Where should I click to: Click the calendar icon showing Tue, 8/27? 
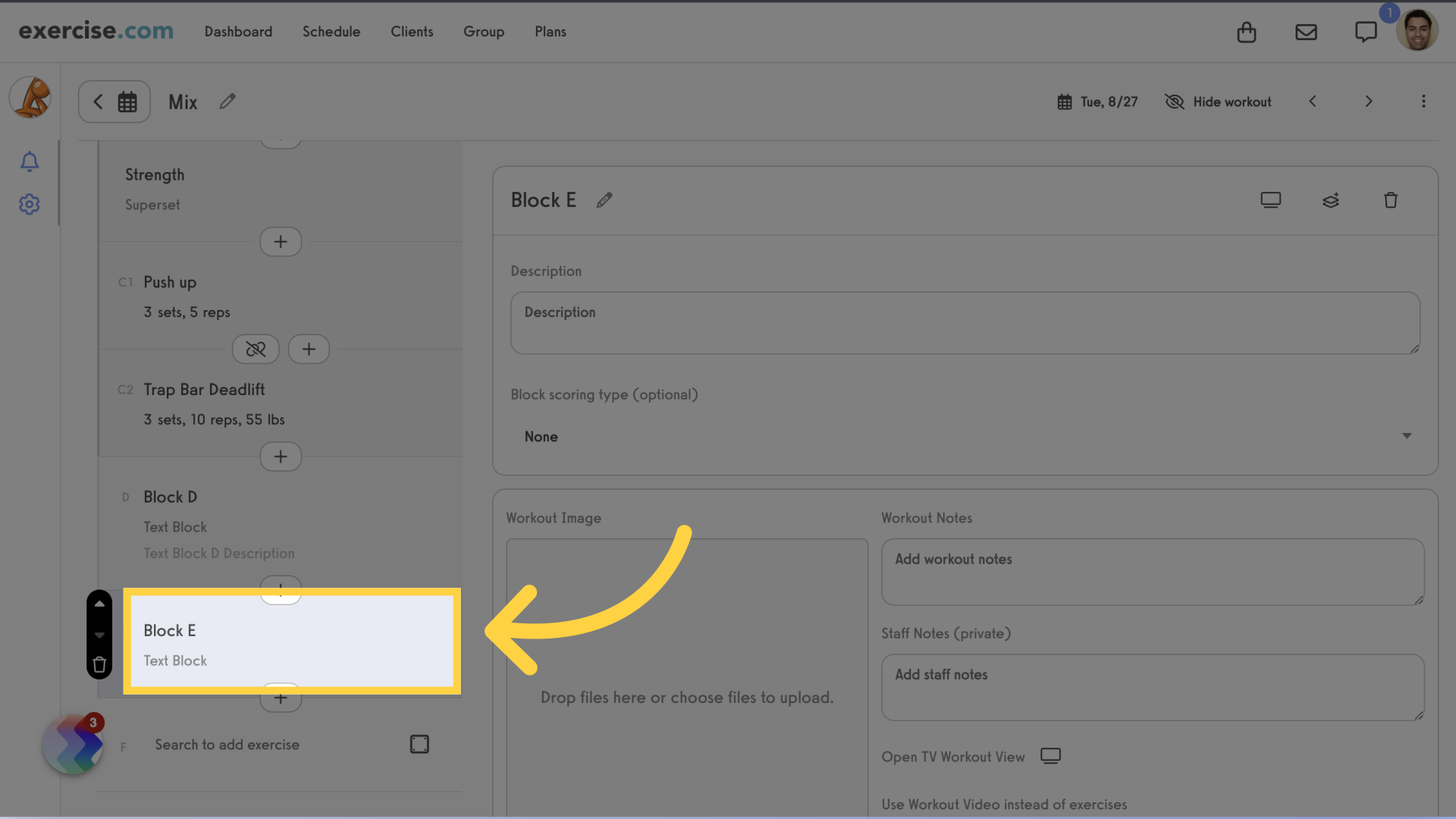[x=1064, y=101]
